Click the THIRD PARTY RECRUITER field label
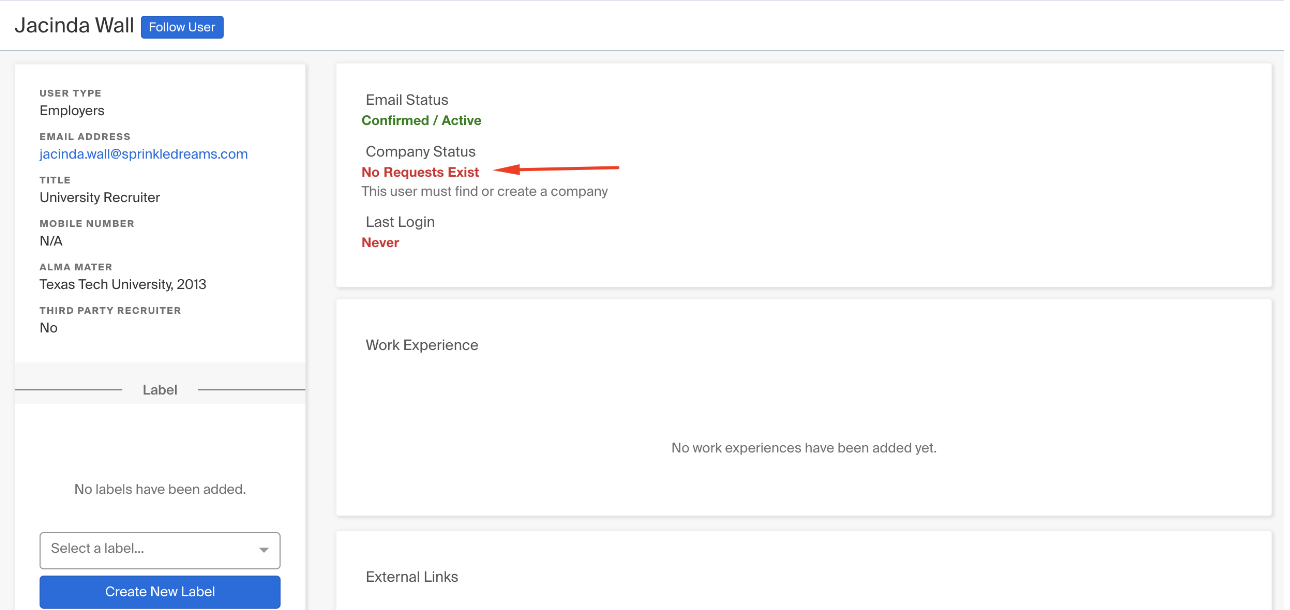This screenshot has height=610, width=1290. coord(111,311)
